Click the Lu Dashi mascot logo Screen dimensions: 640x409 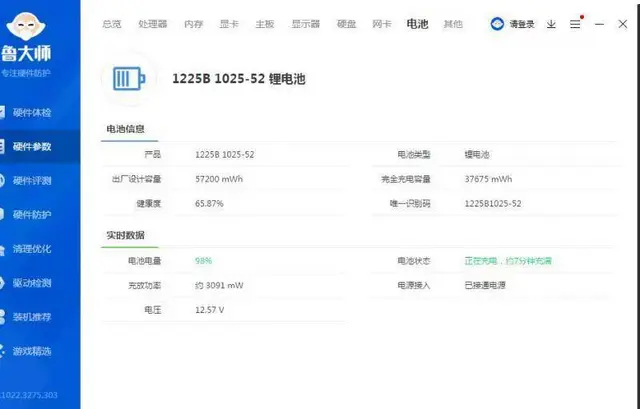pyautogui.click(x=26, y=26)
